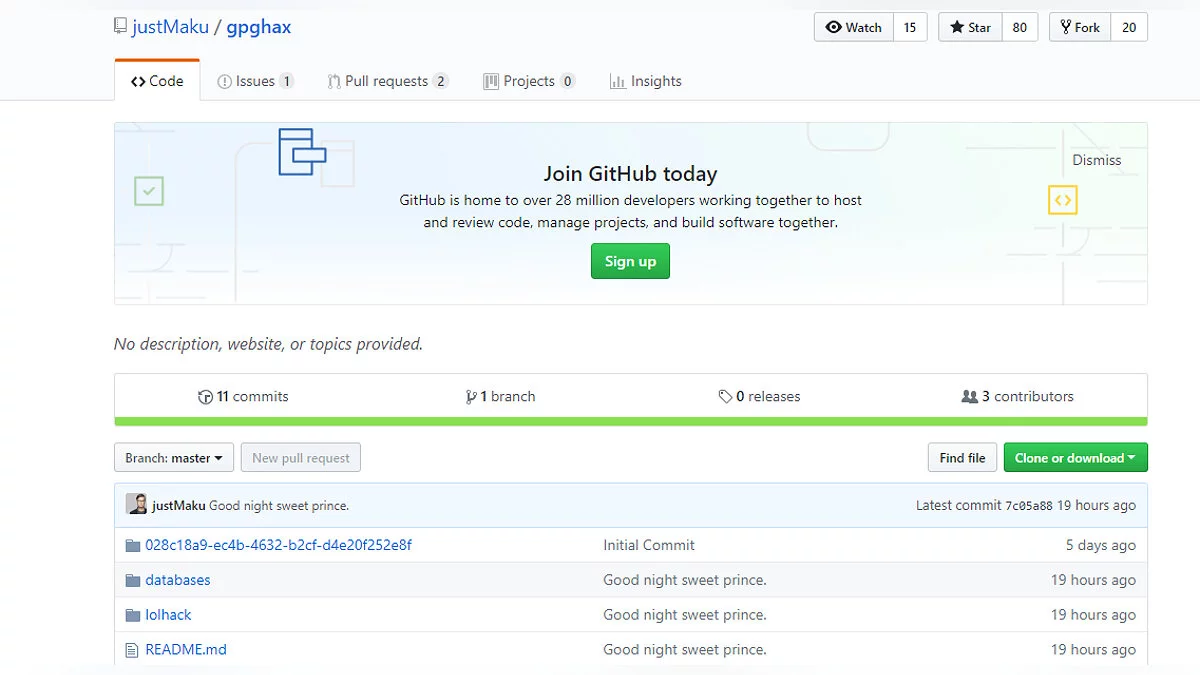The height and width of the screenshot is (675, 1200).
Task: Open the Pull requests tab
Action: (x=387, y=81)
